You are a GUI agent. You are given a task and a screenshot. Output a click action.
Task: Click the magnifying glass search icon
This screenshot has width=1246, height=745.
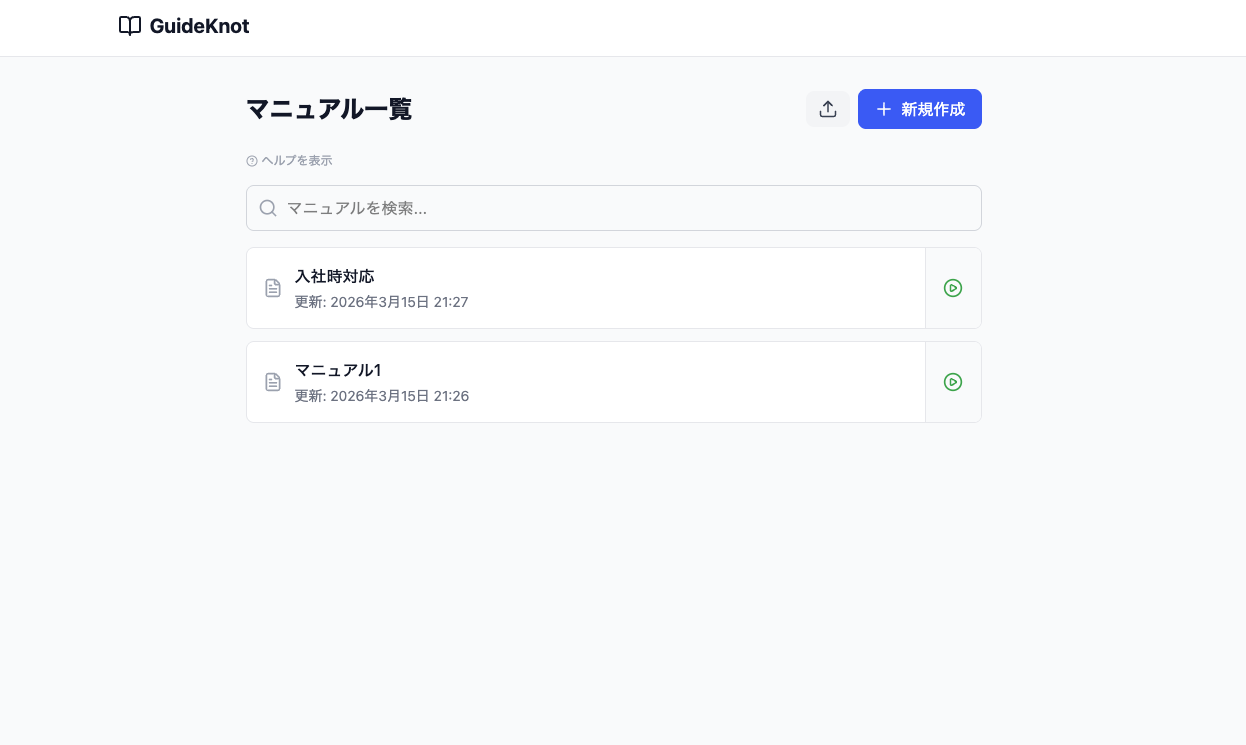tap(268, 208)
